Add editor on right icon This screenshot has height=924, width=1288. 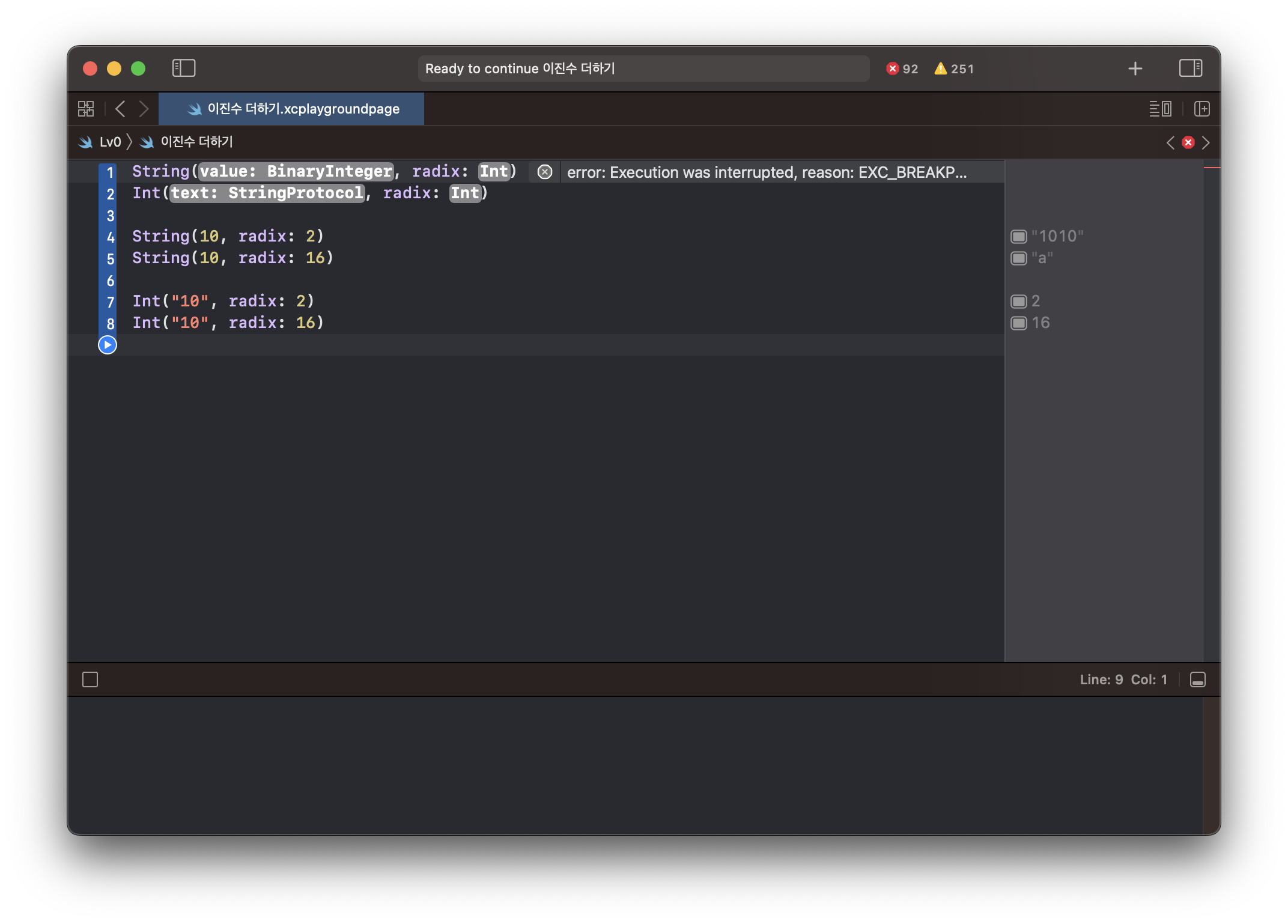point(1201,109)
